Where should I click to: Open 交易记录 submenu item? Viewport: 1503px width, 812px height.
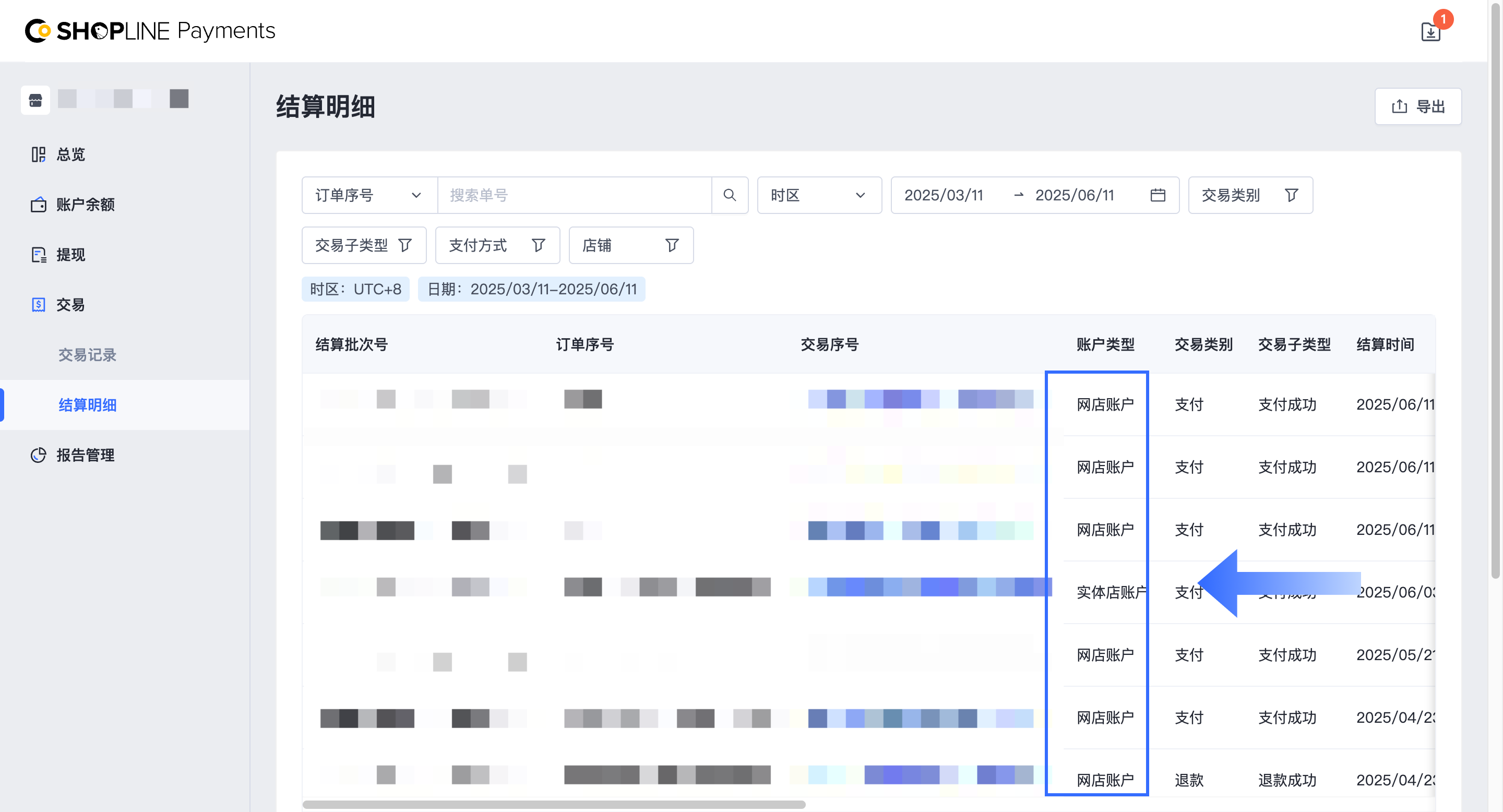pyautogui.click(x=87, y=355)
